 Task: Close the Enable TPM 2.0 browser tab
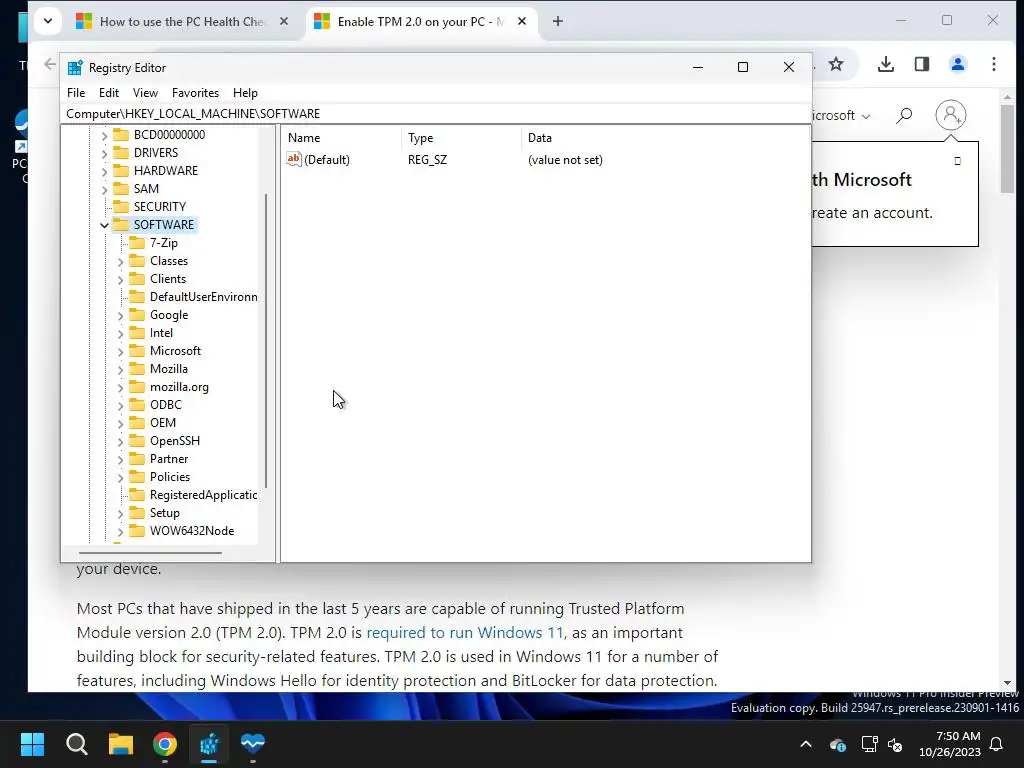tap(522, 22)
